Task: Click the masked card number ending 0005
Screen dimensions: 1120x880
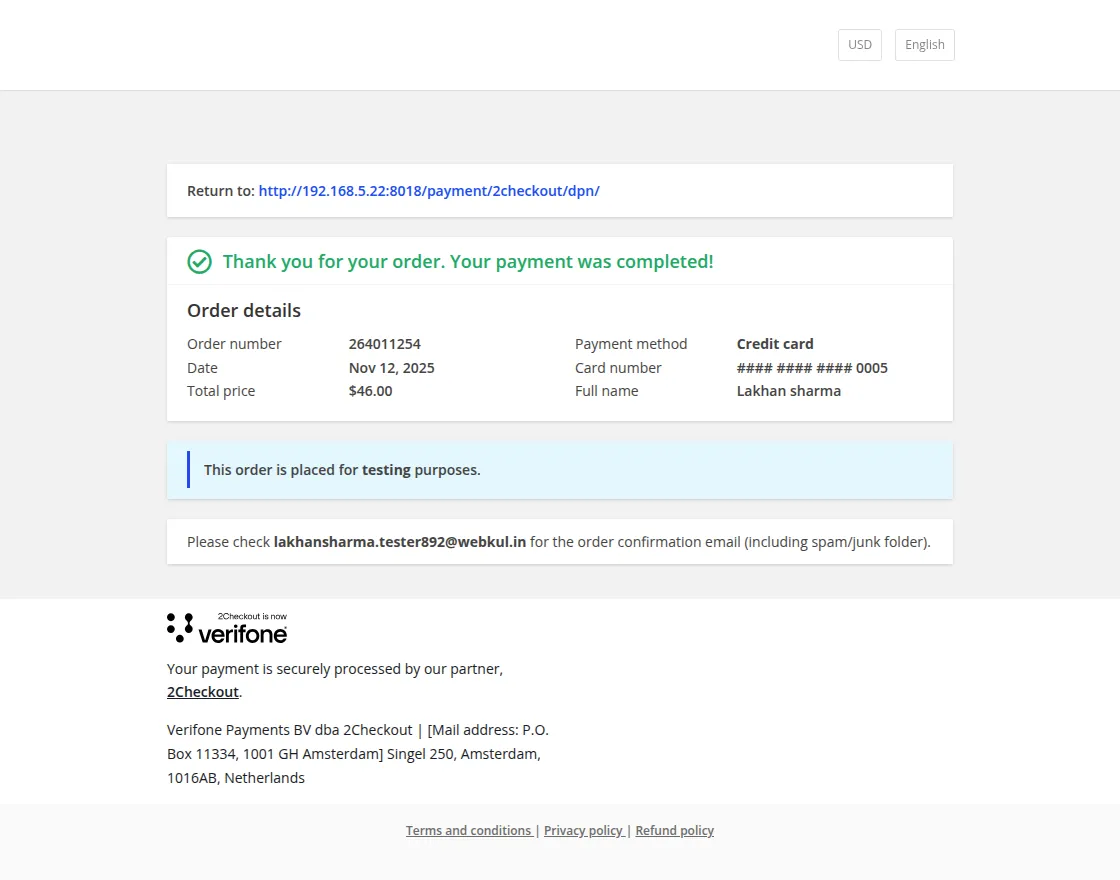Action: [812, 367]
